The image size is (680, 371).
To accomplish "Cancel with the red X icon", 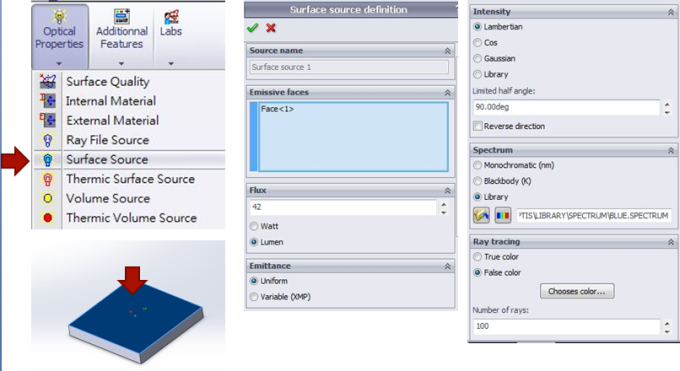I will (x=271, y=28).
